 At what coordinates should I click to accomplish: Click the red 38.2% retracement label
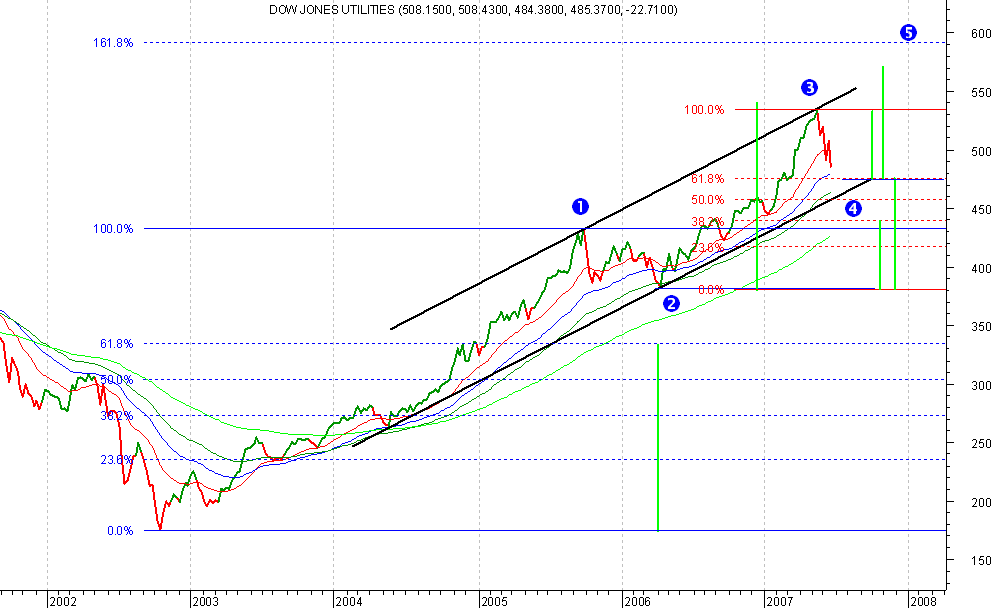[707, 222]
